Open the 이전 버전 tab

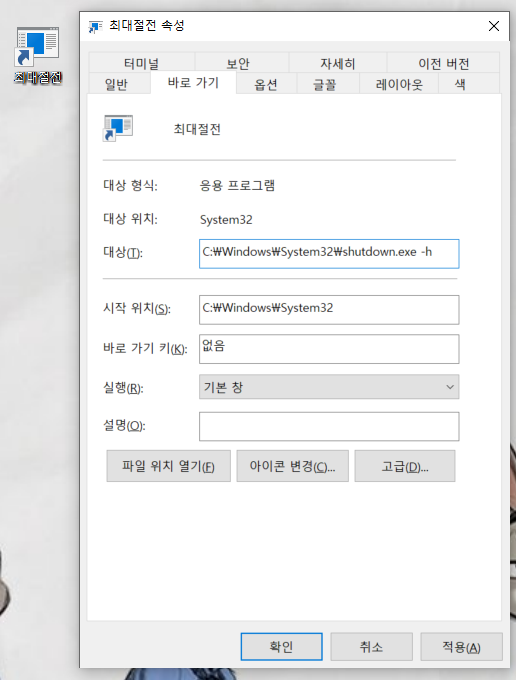tap(443, 63)
